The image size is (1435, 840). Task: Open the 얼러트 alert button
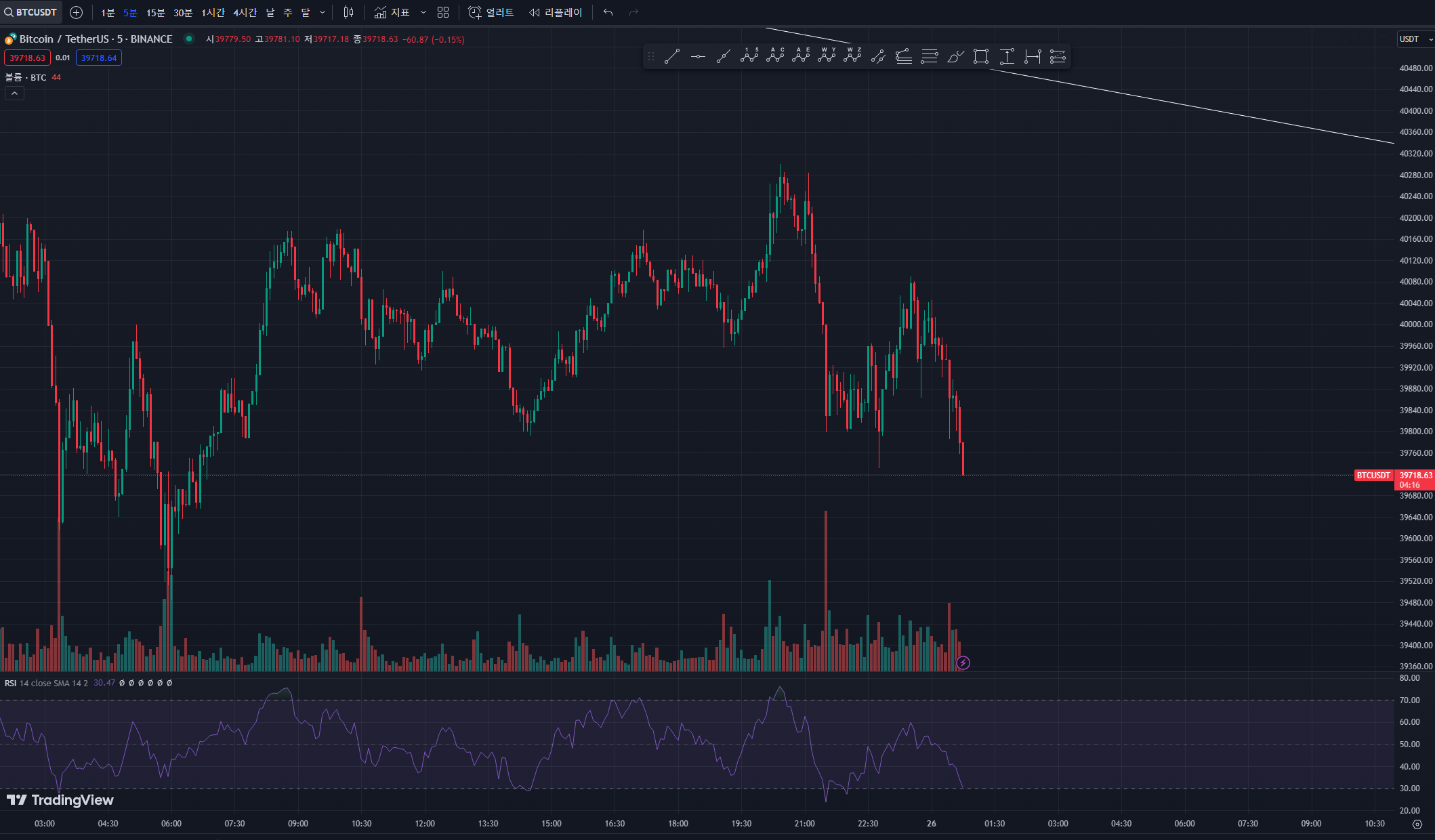492,12
